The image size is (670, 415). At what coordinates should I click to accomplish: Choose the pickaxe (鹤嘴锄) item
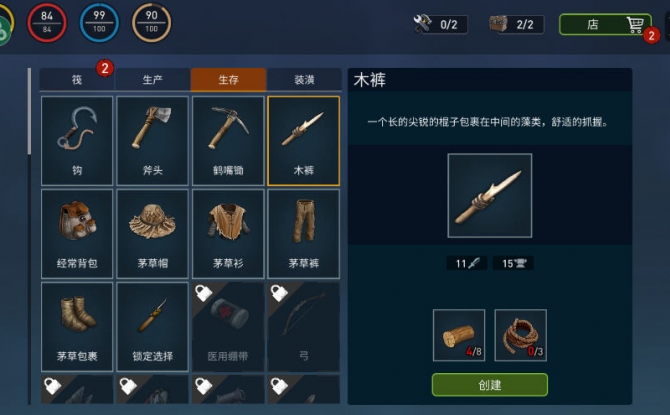tap(228, 141)
